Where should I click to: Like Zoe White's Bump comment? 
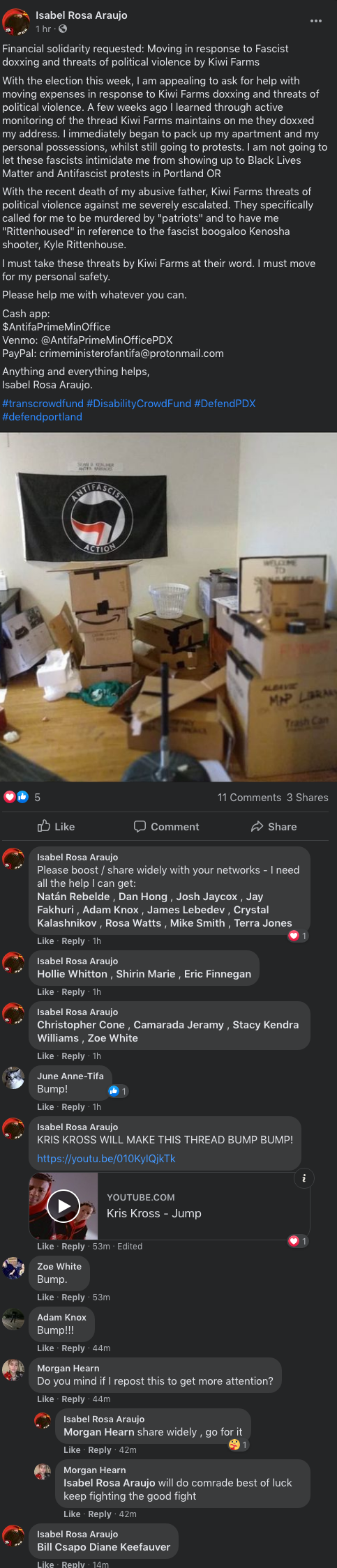(x=45, y=1297)
